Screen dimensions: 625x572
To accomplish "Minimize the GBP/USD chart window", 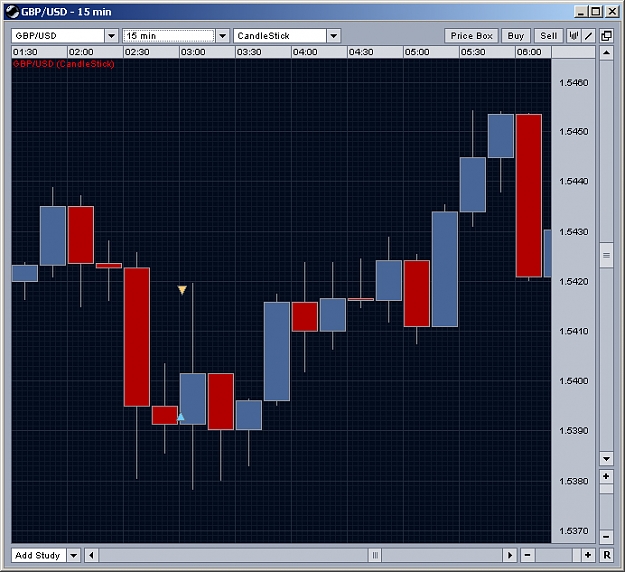I will click(x=581, y=12).
